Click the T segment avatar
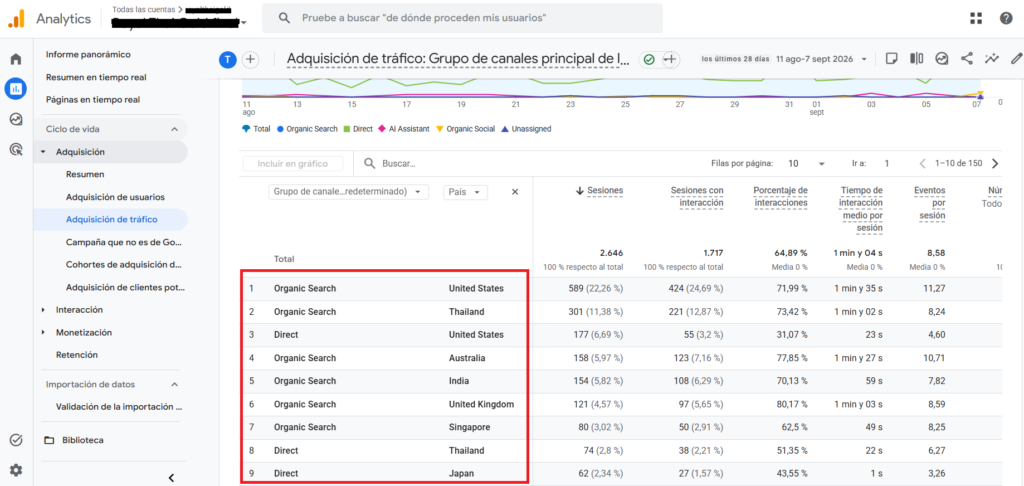The height and width of the screenshot is (486, 1024). coord(227,59)
